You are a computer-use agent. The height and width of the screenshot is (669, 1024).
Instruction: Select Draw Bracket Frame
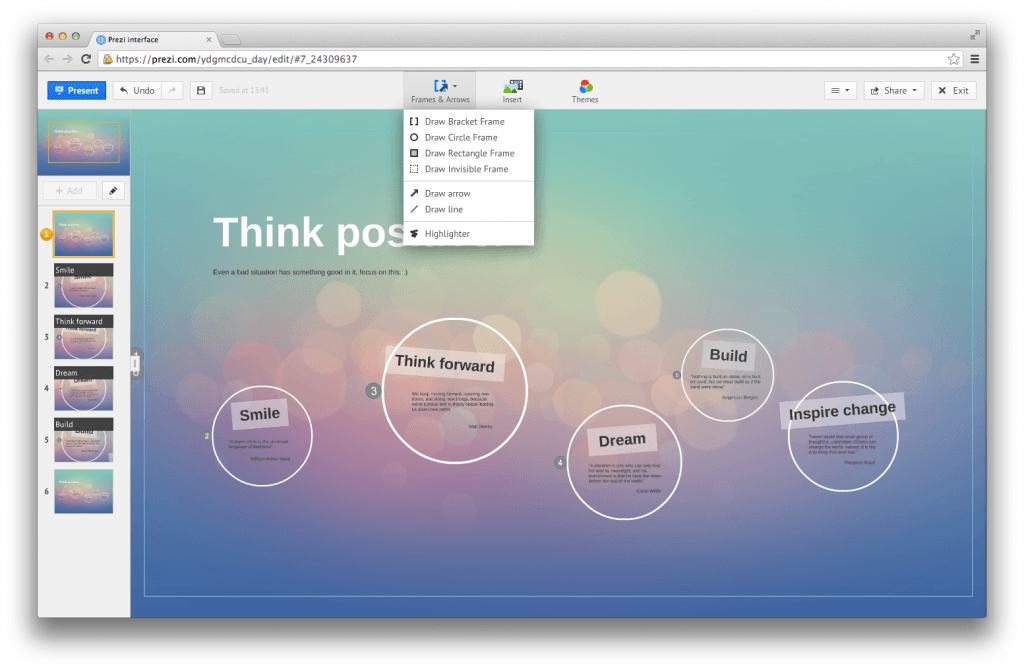[464, 121]
